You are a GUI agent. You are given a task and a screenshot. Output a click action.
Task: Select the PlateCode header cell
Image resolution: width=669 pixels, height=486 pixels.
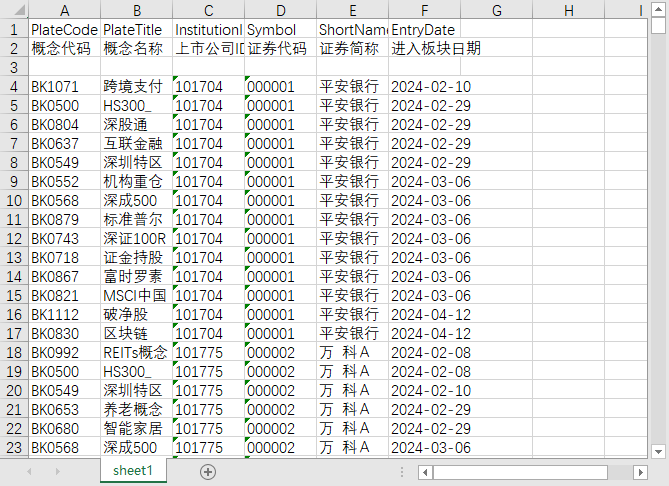64,29
